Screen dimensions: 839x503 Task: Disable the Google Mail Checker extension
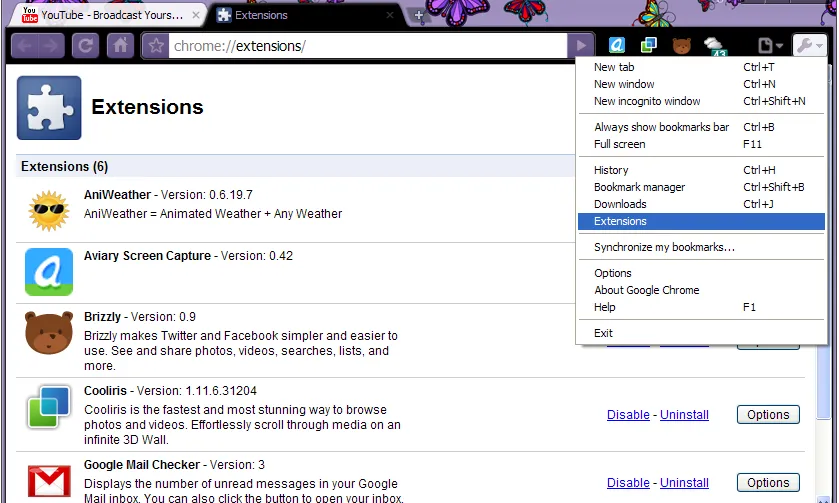pyautogui.click(x=628, y=483)
